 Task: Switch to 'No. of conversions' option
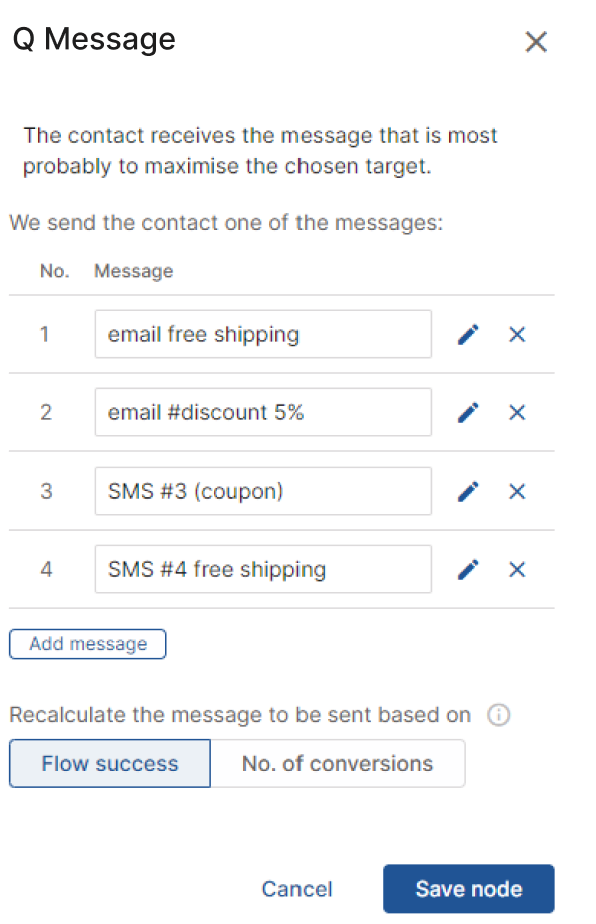pyautogui.click(x=338, y=764)
